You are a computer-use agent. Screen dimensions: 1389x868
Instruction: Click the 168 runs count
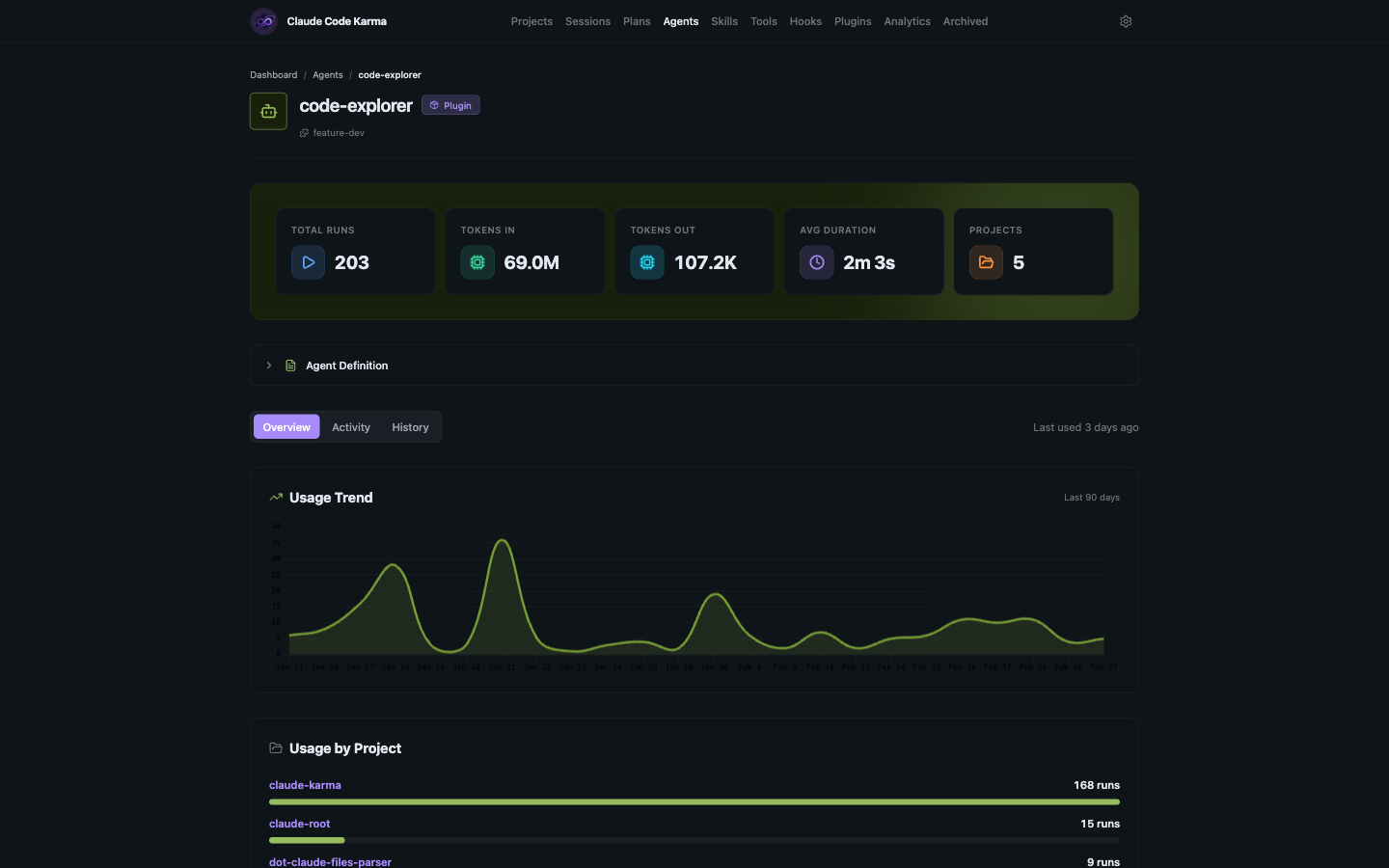(1097, 785)
